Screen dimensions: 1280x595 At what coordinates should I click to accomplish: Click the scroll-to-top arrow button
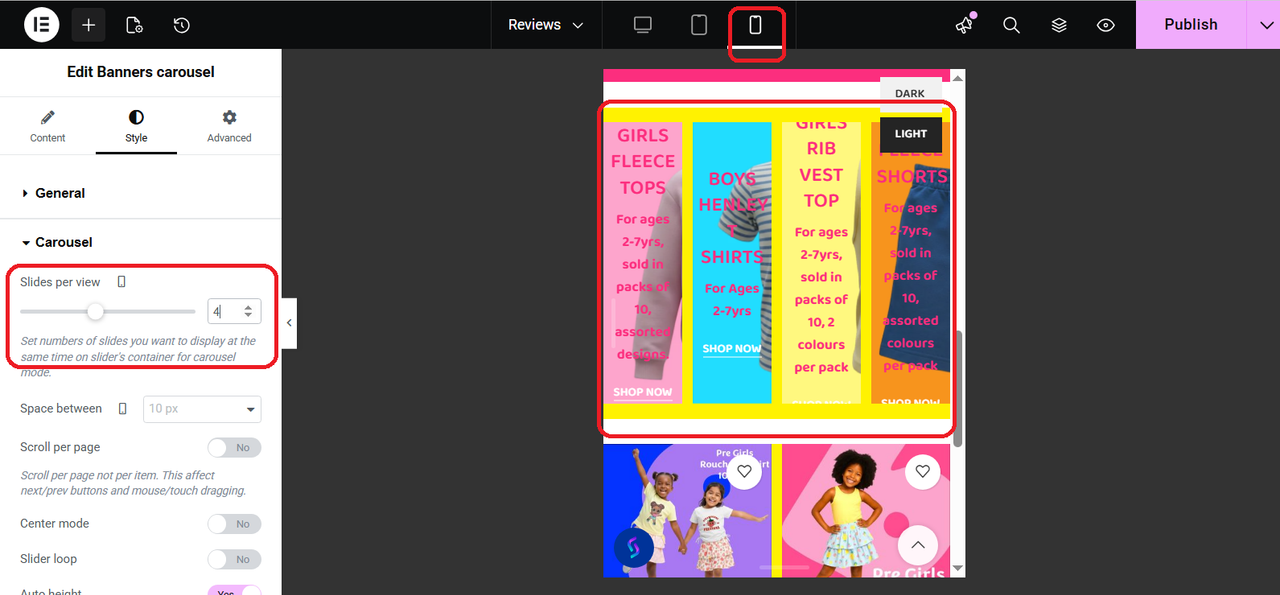tap(918, 546)
